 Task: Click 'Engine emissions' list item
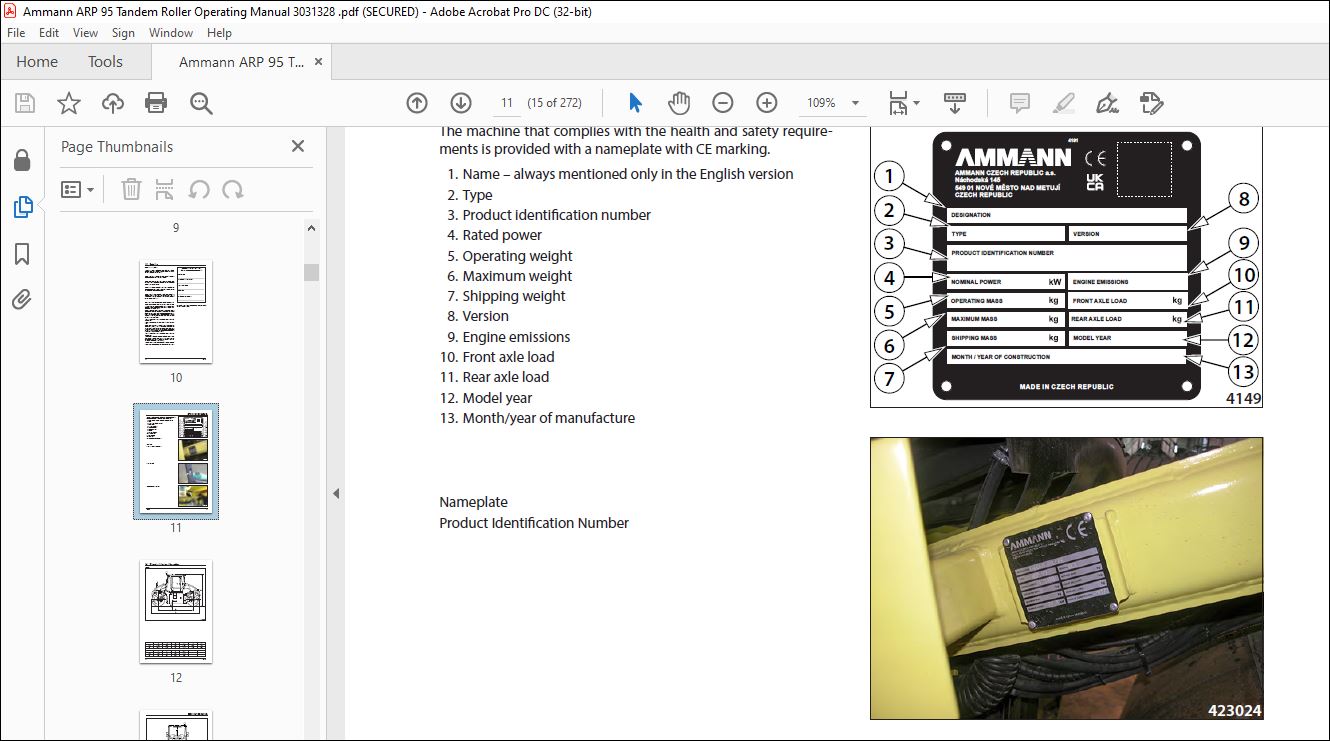click(x=516, y=337)
